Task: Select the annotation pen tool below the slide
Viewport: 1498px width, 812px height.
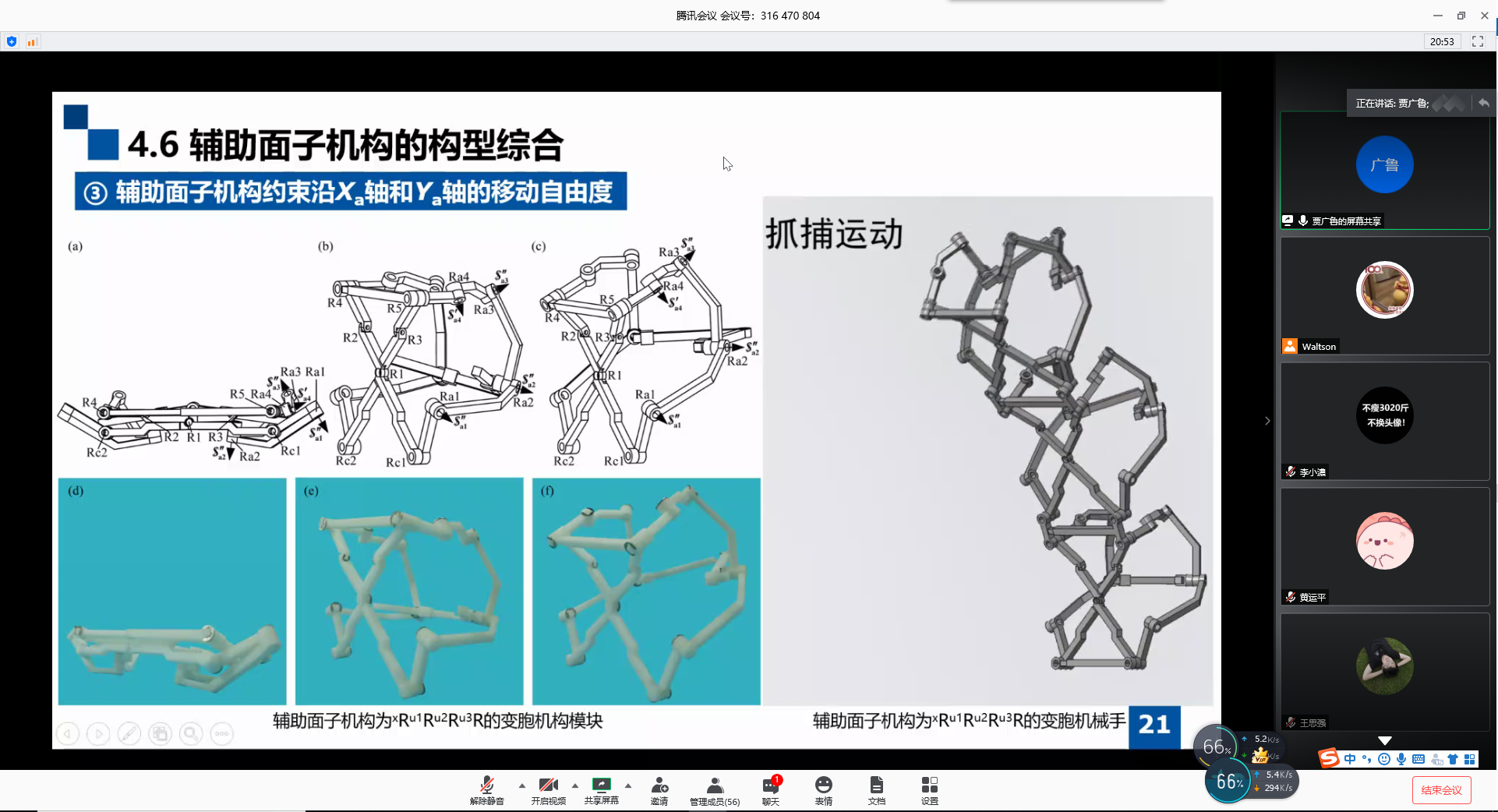Action: [129, 733]
